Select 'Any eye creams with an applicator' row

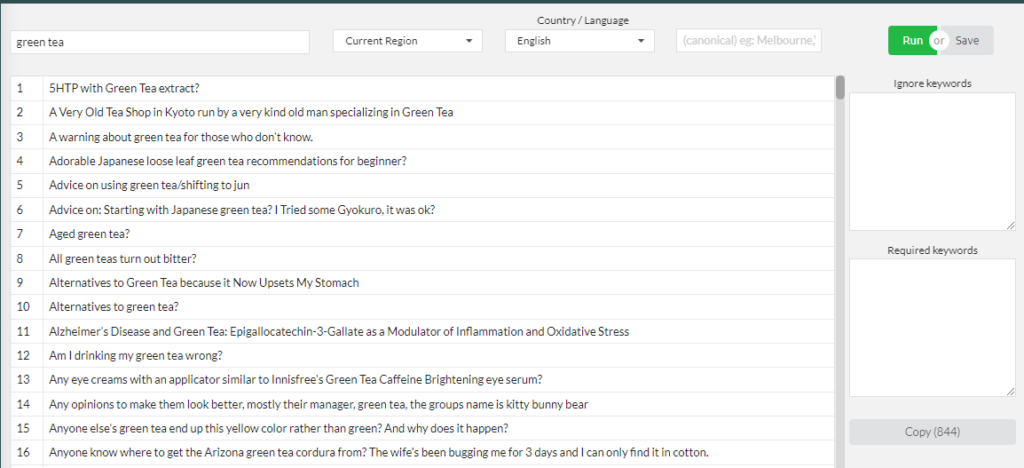click(x=423, y=380)
